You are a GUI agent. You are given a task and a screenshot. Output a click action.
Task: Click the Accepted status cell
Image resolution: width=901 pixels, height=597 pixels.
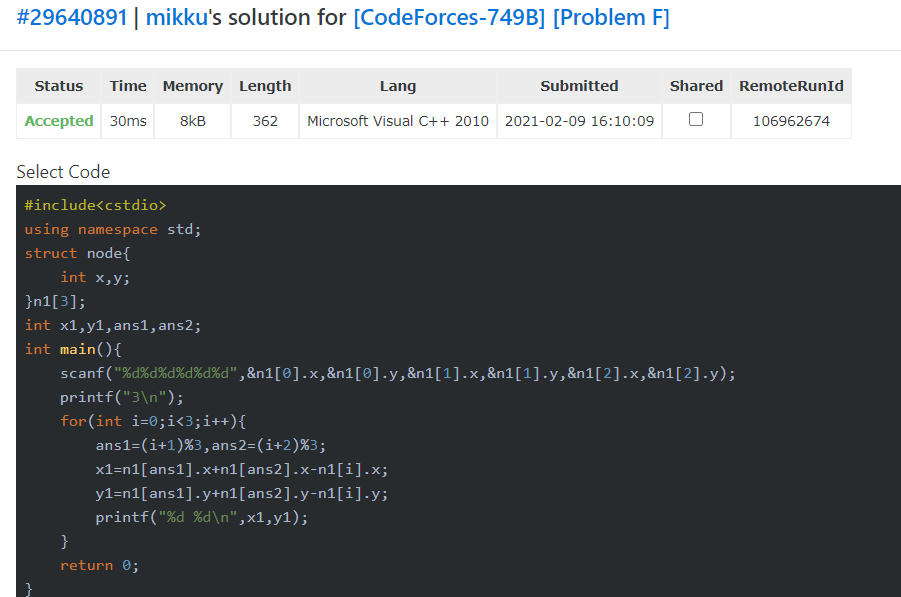point(59,121)
